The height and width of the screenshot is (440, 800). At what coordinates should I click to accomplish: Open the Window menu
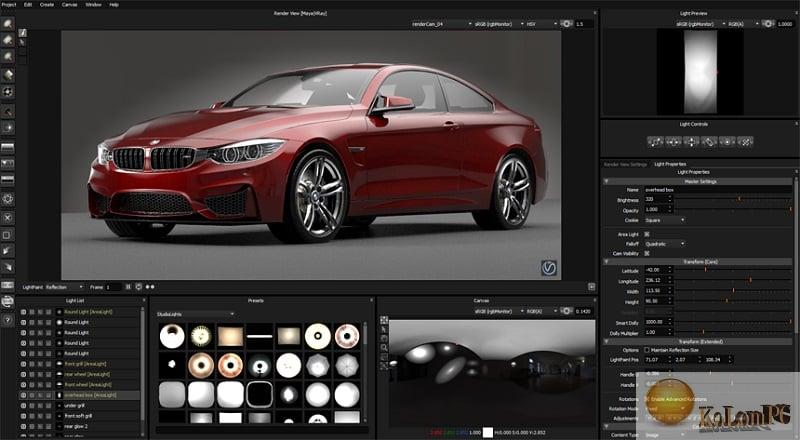click(x=93, y=4)
